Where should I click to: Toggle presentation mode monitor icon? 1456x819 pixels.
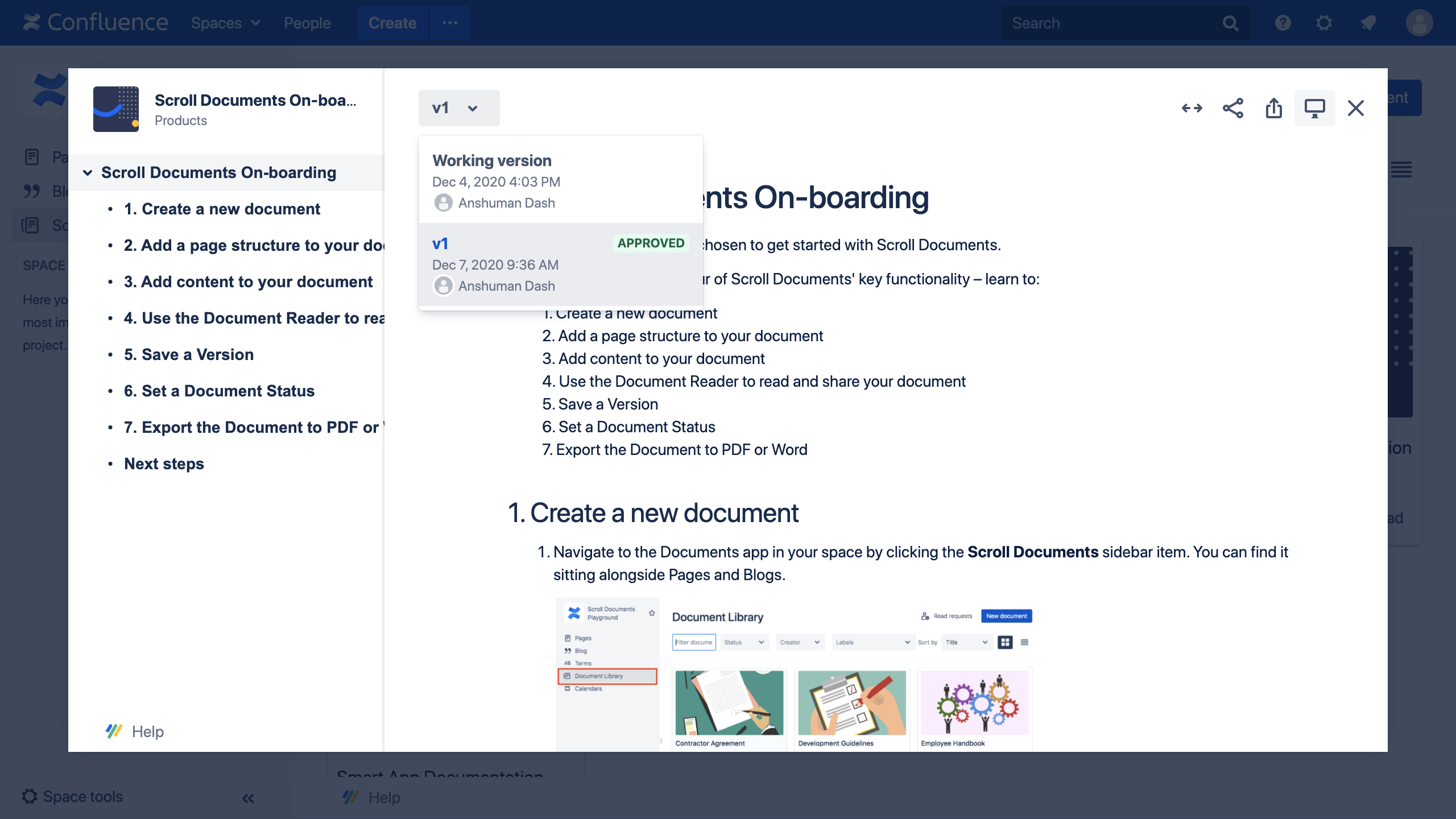(x=1314, y=108)
